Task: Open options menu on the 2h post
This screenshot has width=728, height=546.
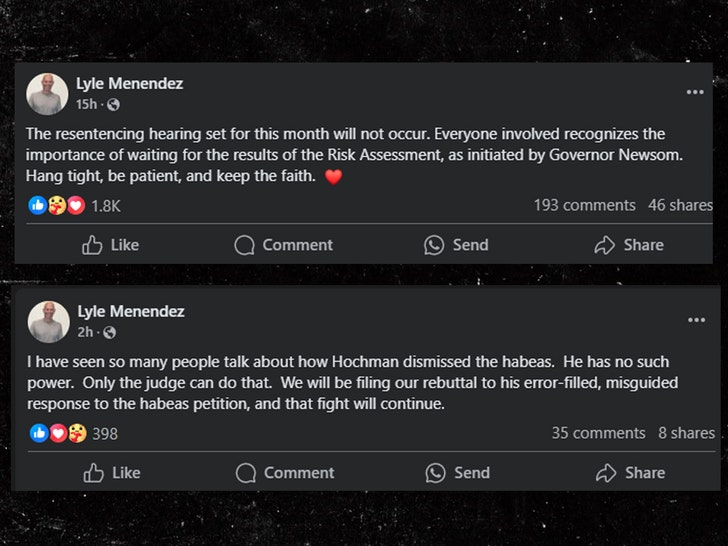Action: tap(696, 320)
